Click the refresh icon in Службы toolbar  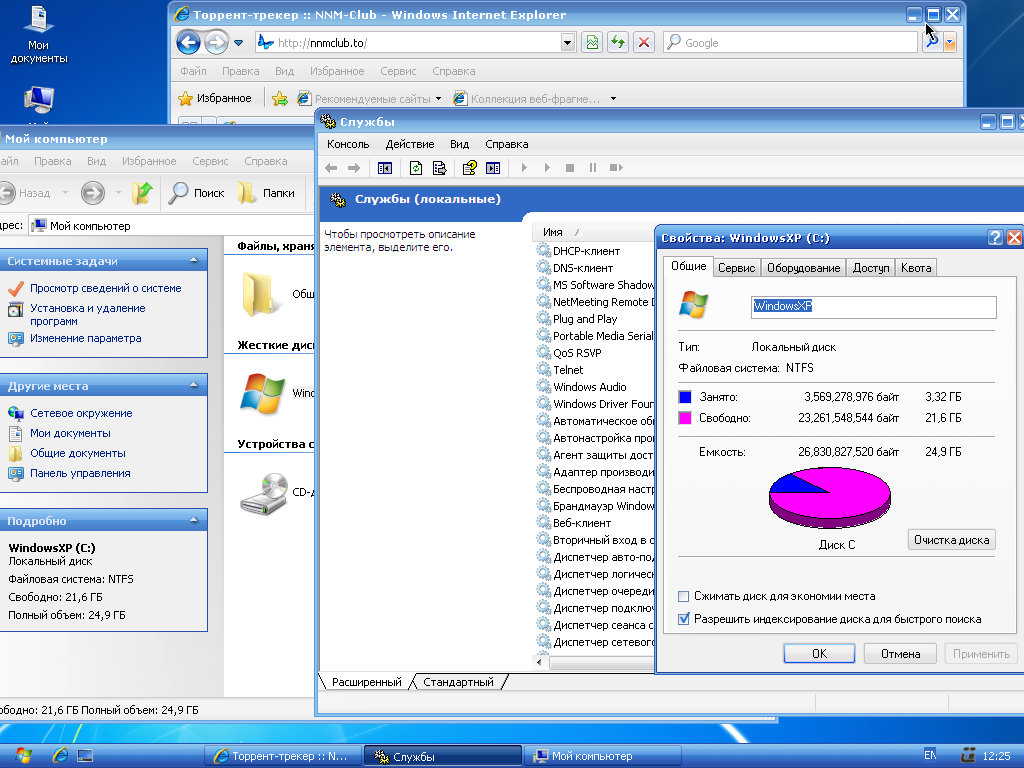(x=415, y=168)
